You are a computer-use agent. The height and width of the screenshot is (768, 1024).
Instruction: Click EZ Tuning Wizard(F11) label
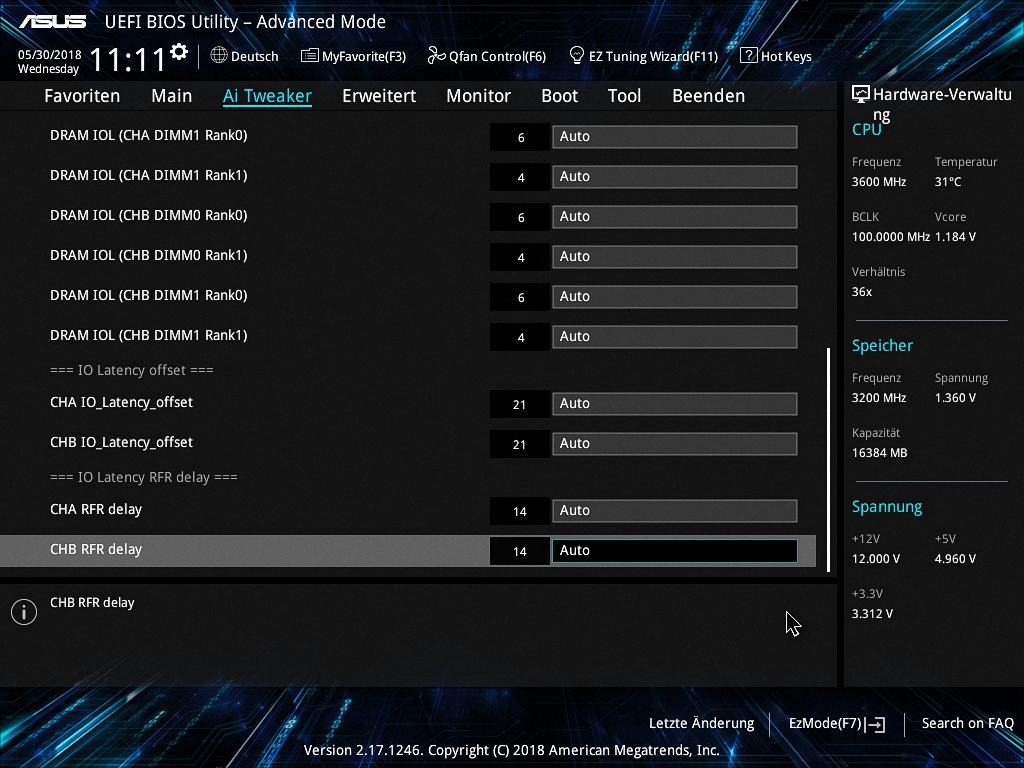[653, 56]
